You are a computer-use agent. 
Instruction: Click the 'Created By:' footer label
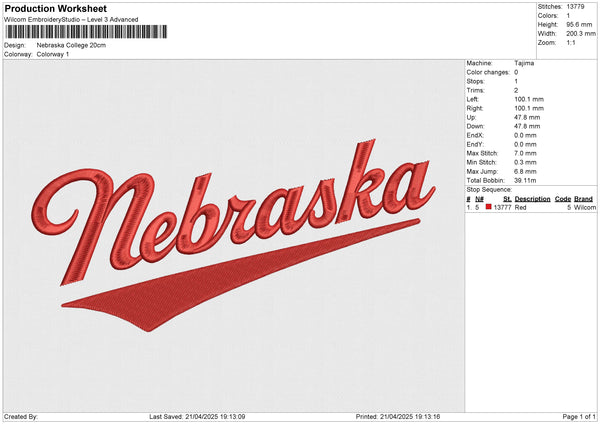tap(21, 417)
